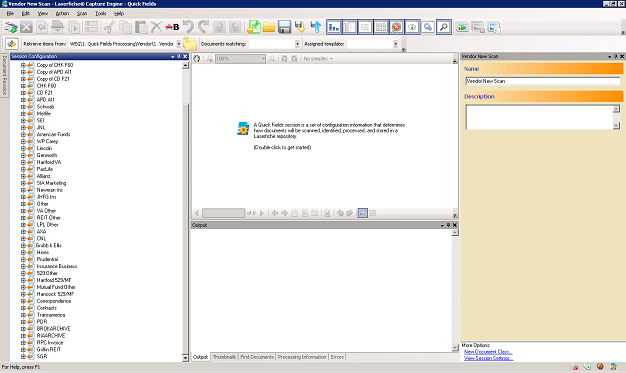Viewport: 626px width, 373px height.
Task: Open the Tools menu
Action: [101, 13]
